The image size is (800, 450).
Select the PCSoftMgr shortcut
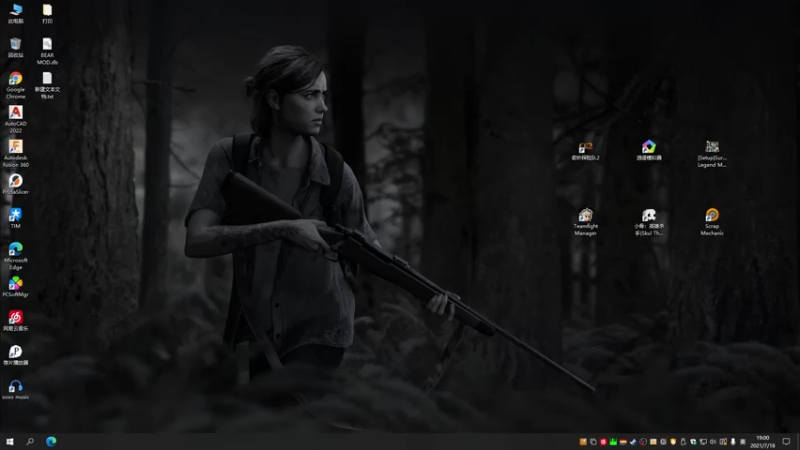16,287
